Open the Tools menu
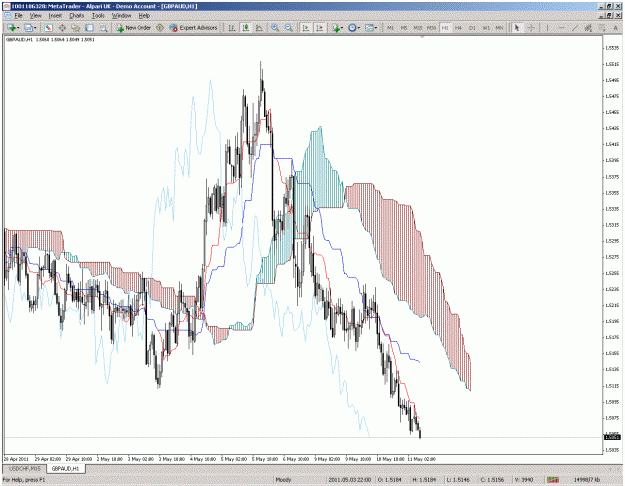 pyautogui.click(x=98, y=16)
